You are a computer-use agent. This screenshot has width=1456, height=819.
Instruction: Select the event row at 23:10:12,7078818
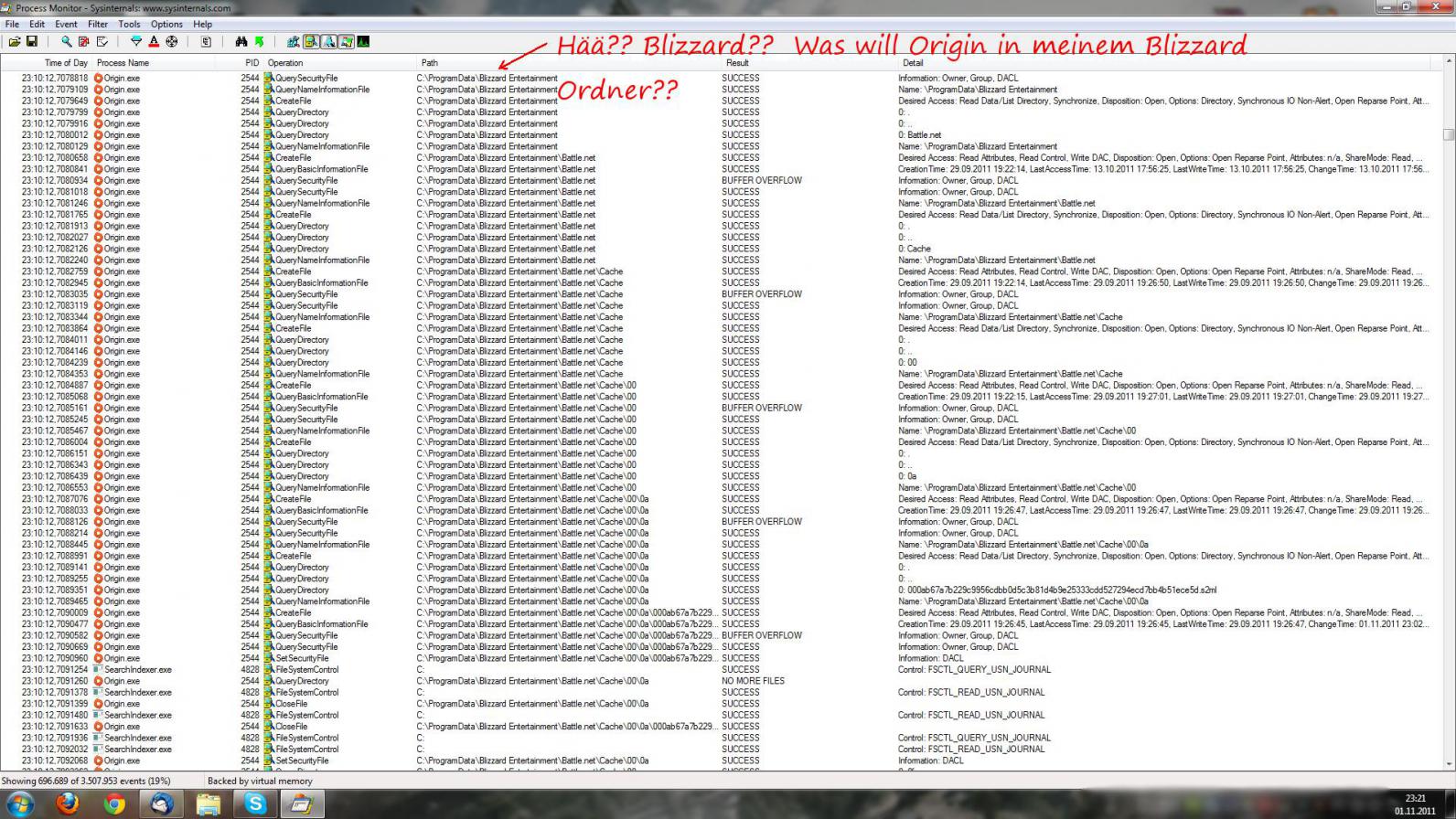721,78
